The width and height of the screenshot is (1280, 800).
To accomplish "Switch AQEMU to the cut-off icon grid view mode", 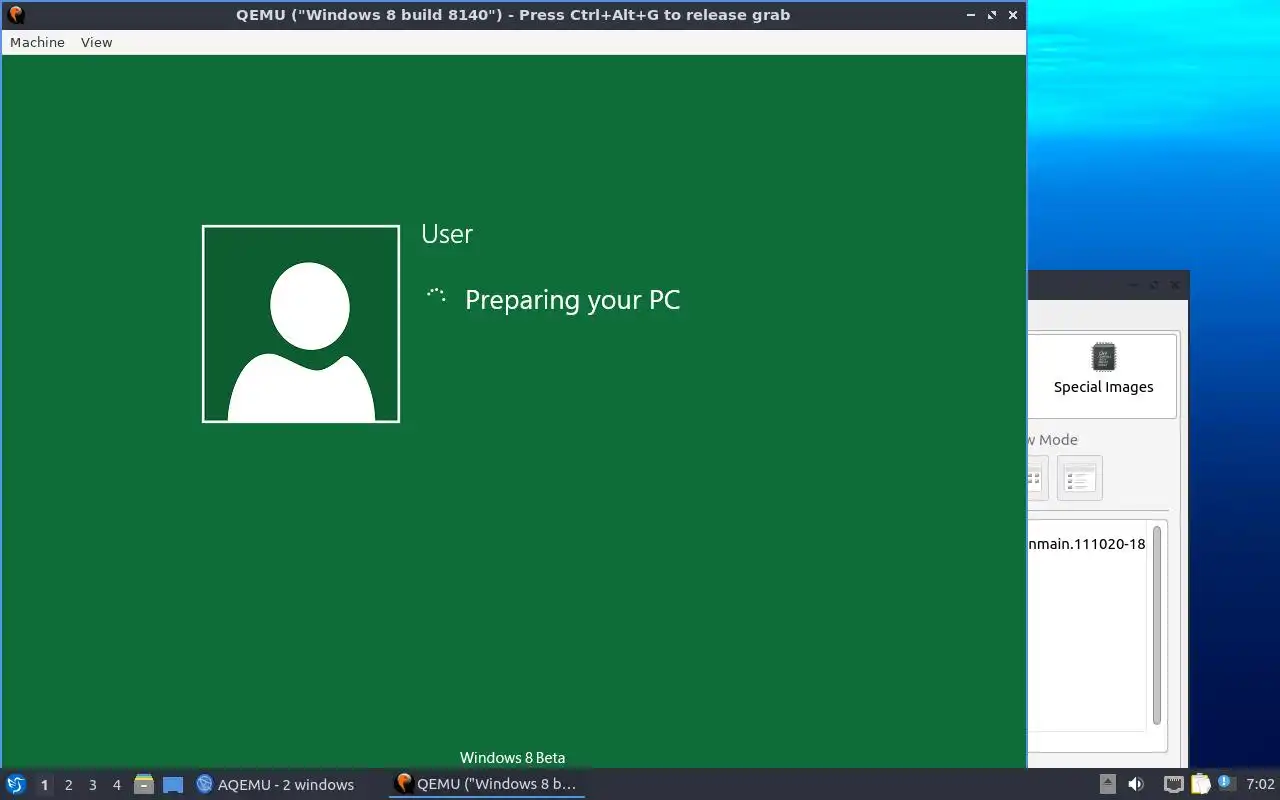I will tap(1037, 478).
